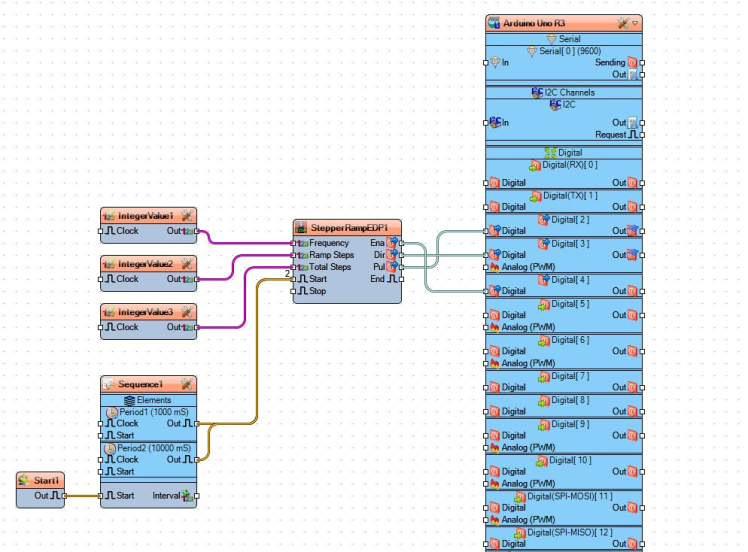Screen dimensions: 748x552
Task: Open the IntegerValue1 properties wrench icon
Action: click(x=186, y=215)
